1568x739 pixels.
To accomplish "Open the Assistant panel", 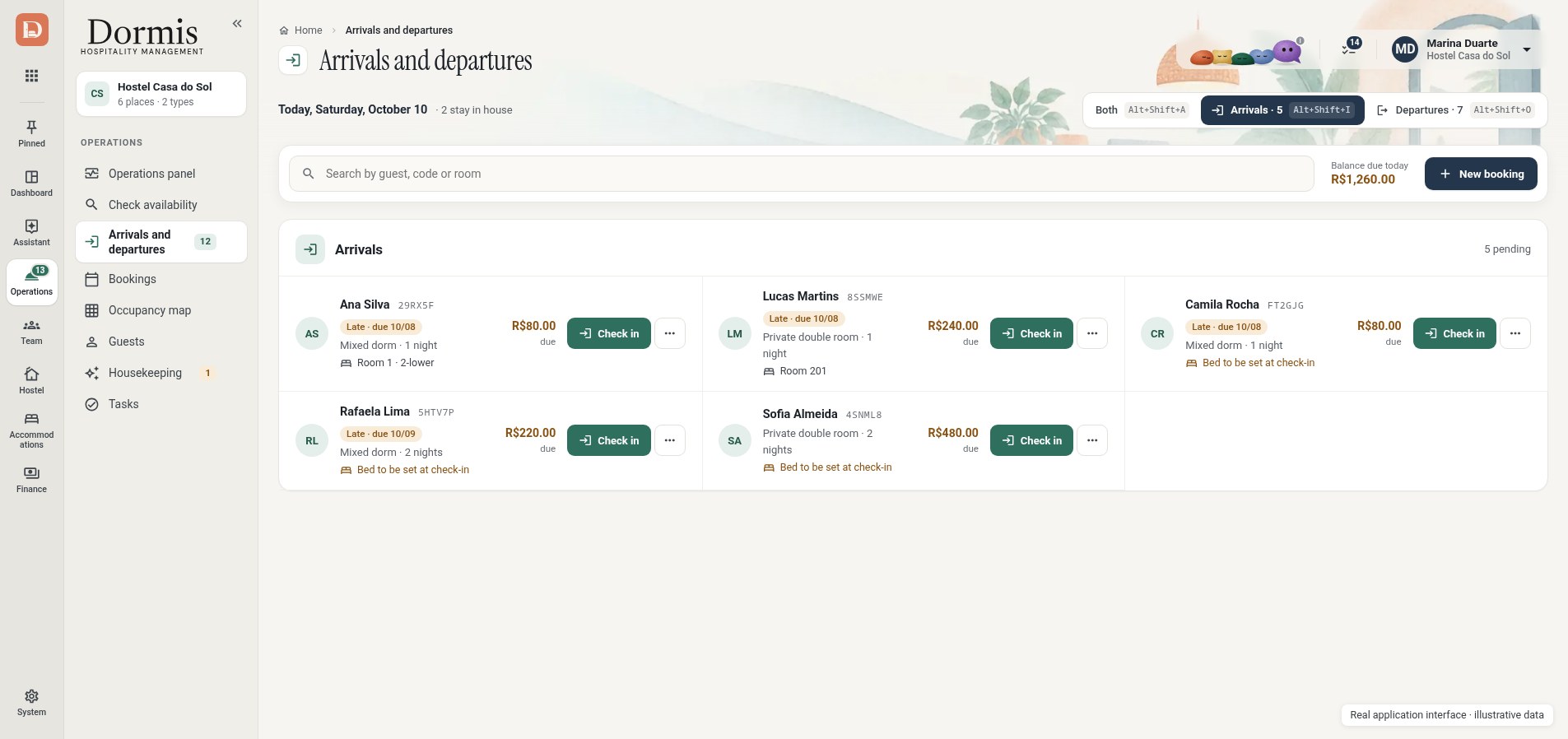I will [x=31, y=232].
